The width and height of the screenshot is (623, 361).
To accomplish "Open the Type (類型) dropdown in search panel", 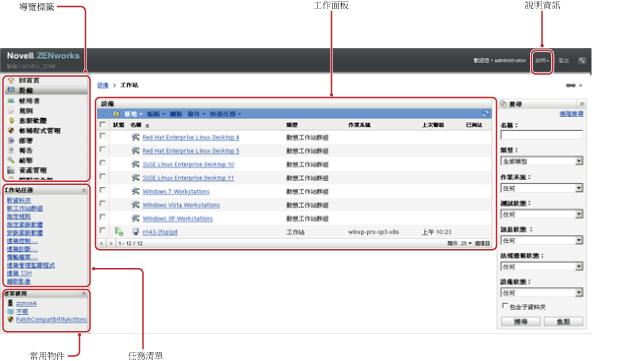I will click(x=542, y=161).
